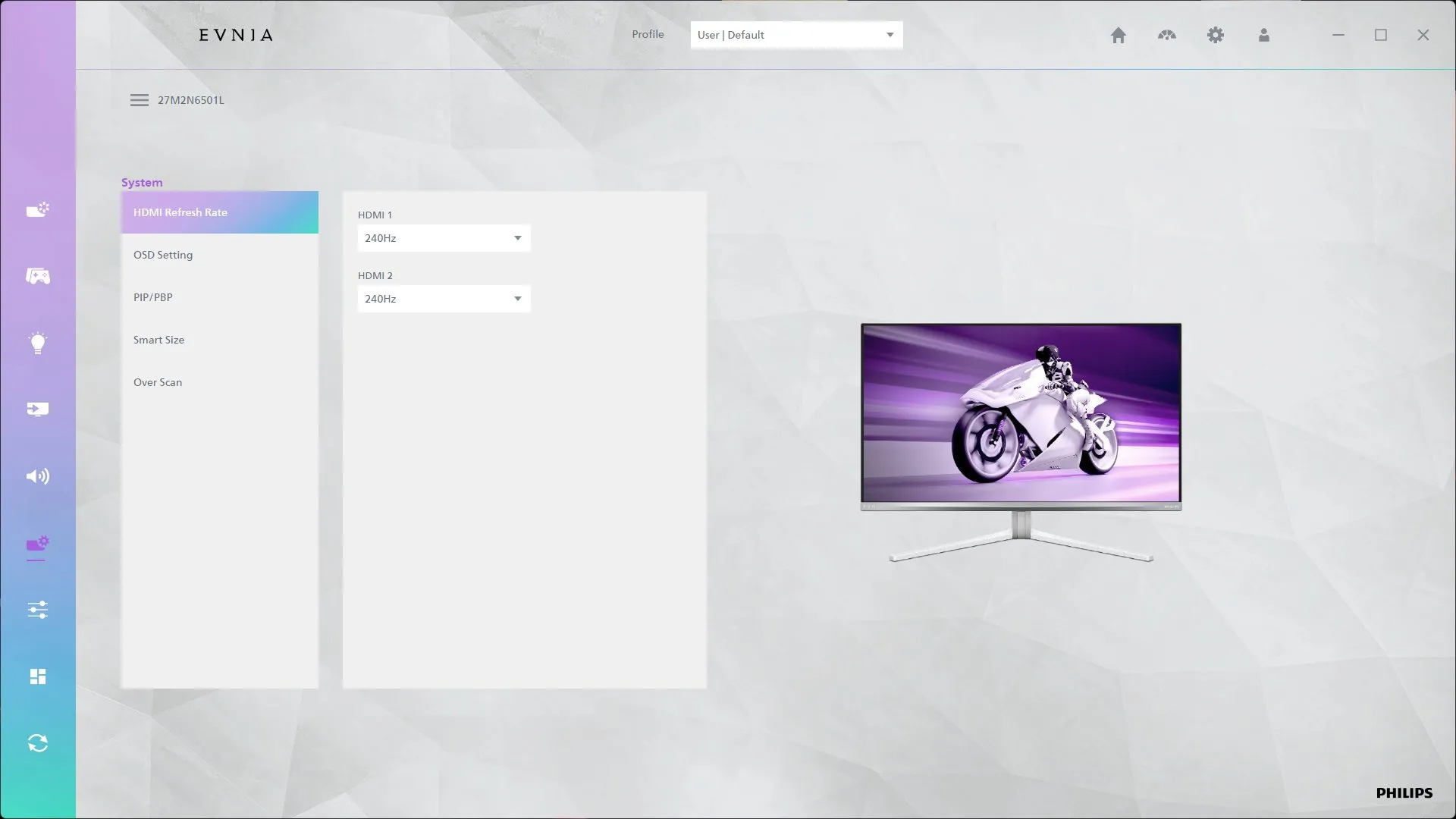The height and width of the screenshot is (819, 1456).
Task: Open the dashboard gauge icon
Action: coord(1166,35)
